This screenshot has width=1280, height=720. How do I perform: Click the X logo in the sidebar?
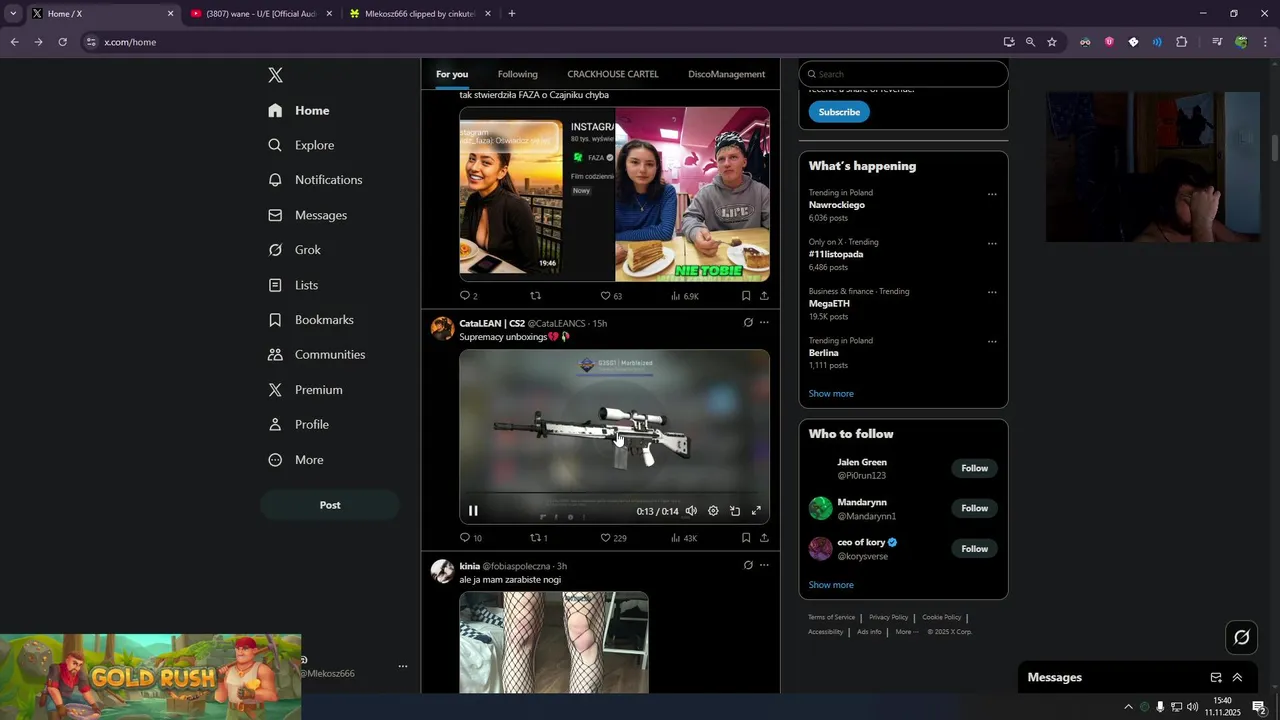pos(275,75)
